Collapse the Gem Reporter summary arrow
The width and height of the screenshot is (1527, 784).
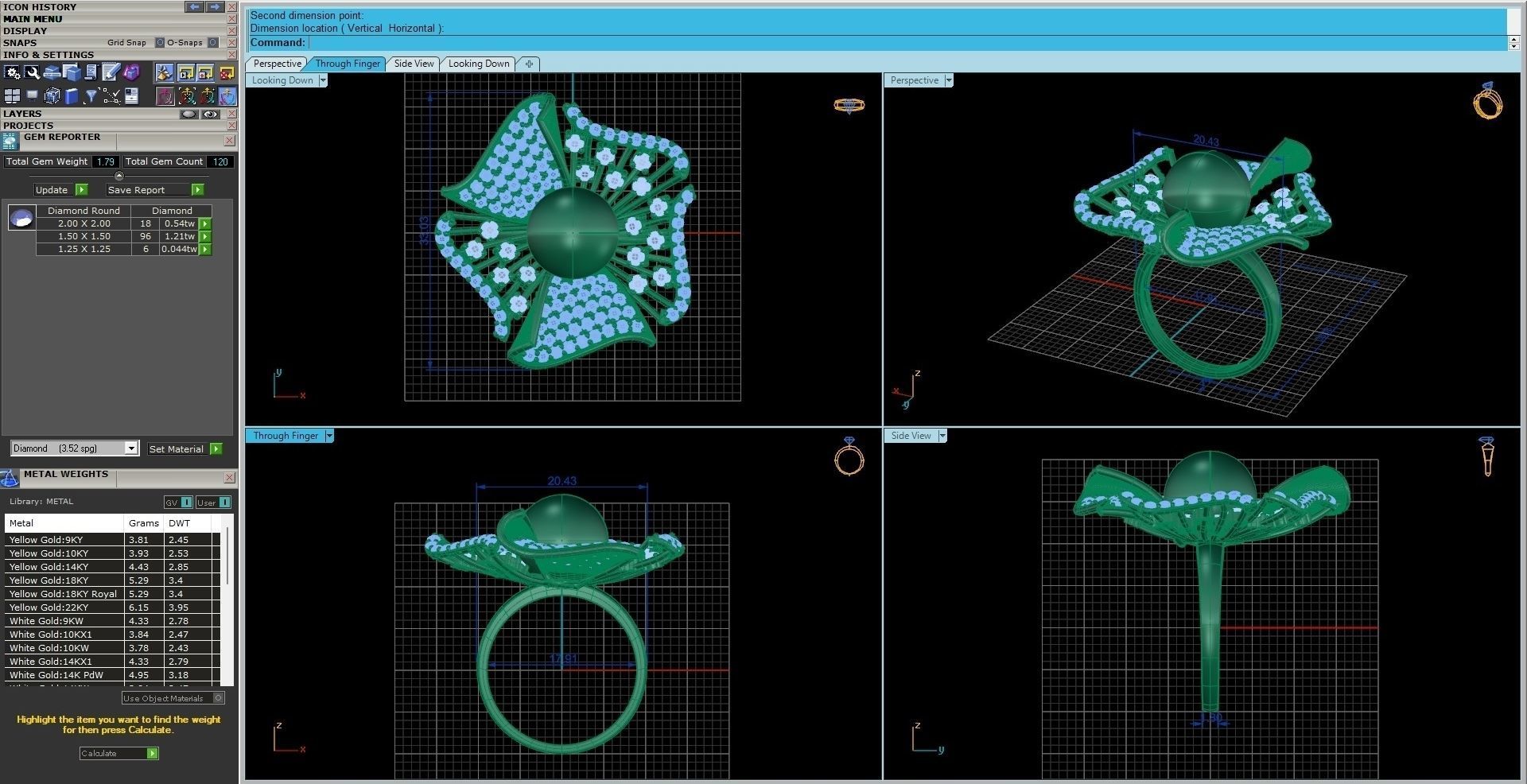click(x=119, y=176)
